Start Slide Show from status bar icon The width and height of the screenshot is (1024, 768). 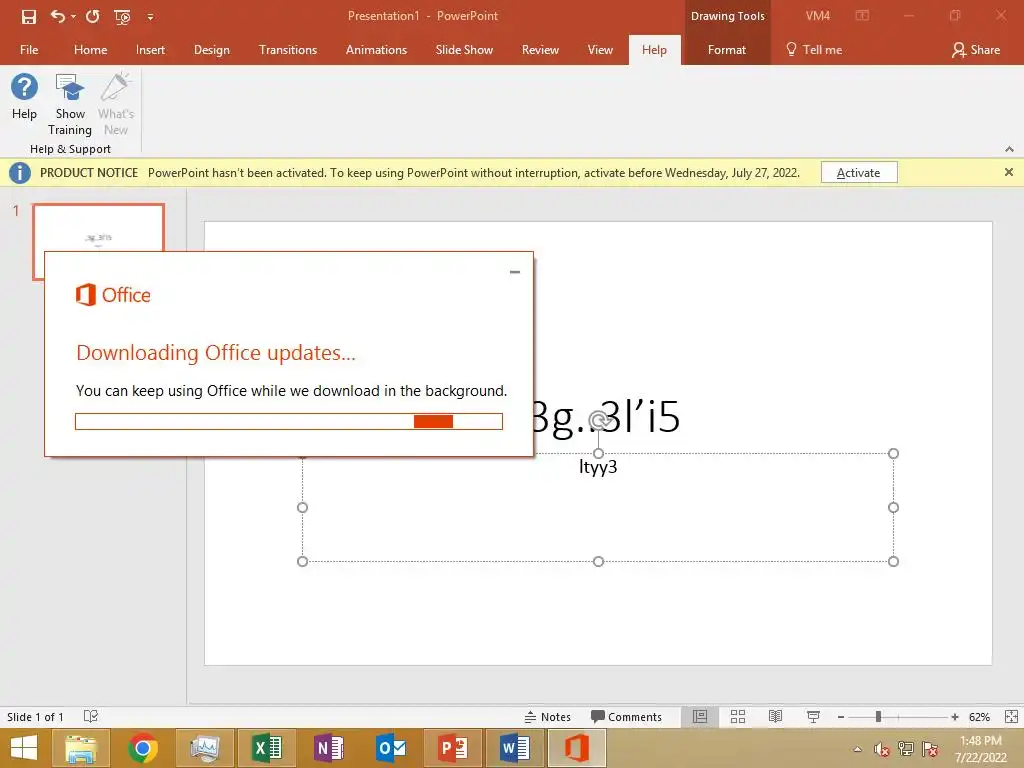pyautogui.click(x=813, y=717)
